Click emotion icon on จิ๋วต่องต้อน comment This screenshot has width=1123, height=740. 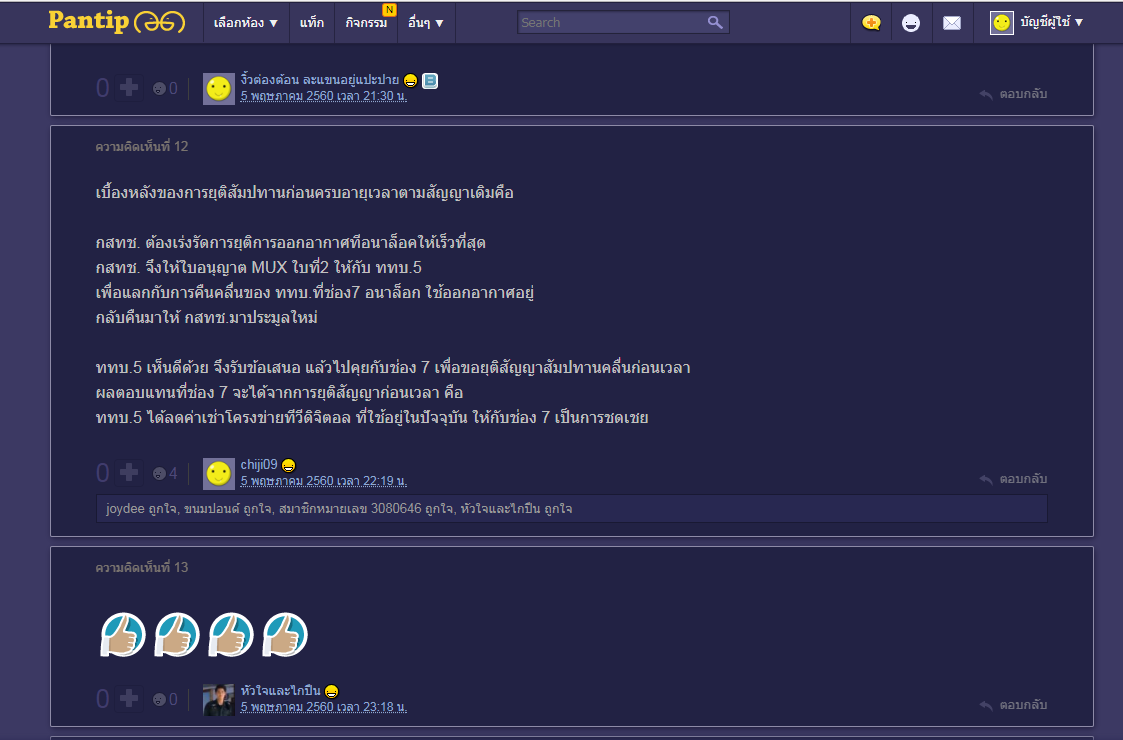(159, 89)
